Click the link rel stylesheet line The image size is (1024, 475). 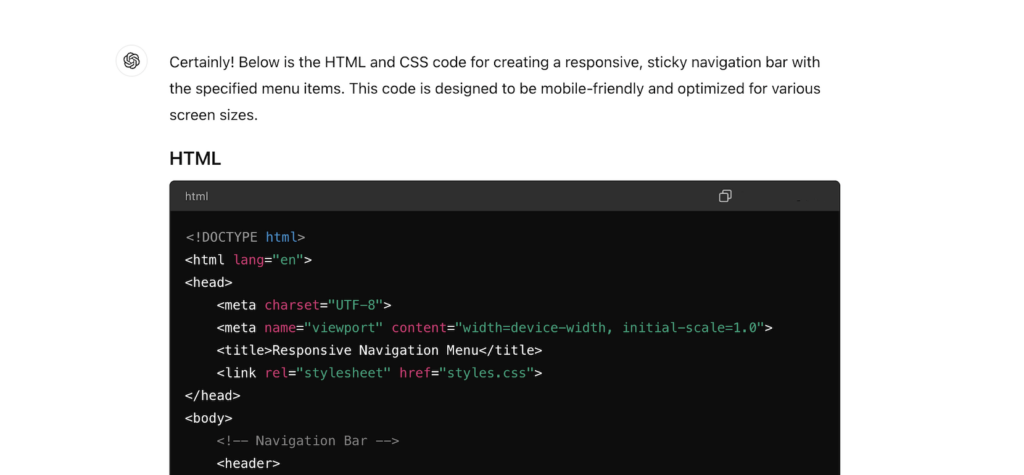click(x=379, y=373)
